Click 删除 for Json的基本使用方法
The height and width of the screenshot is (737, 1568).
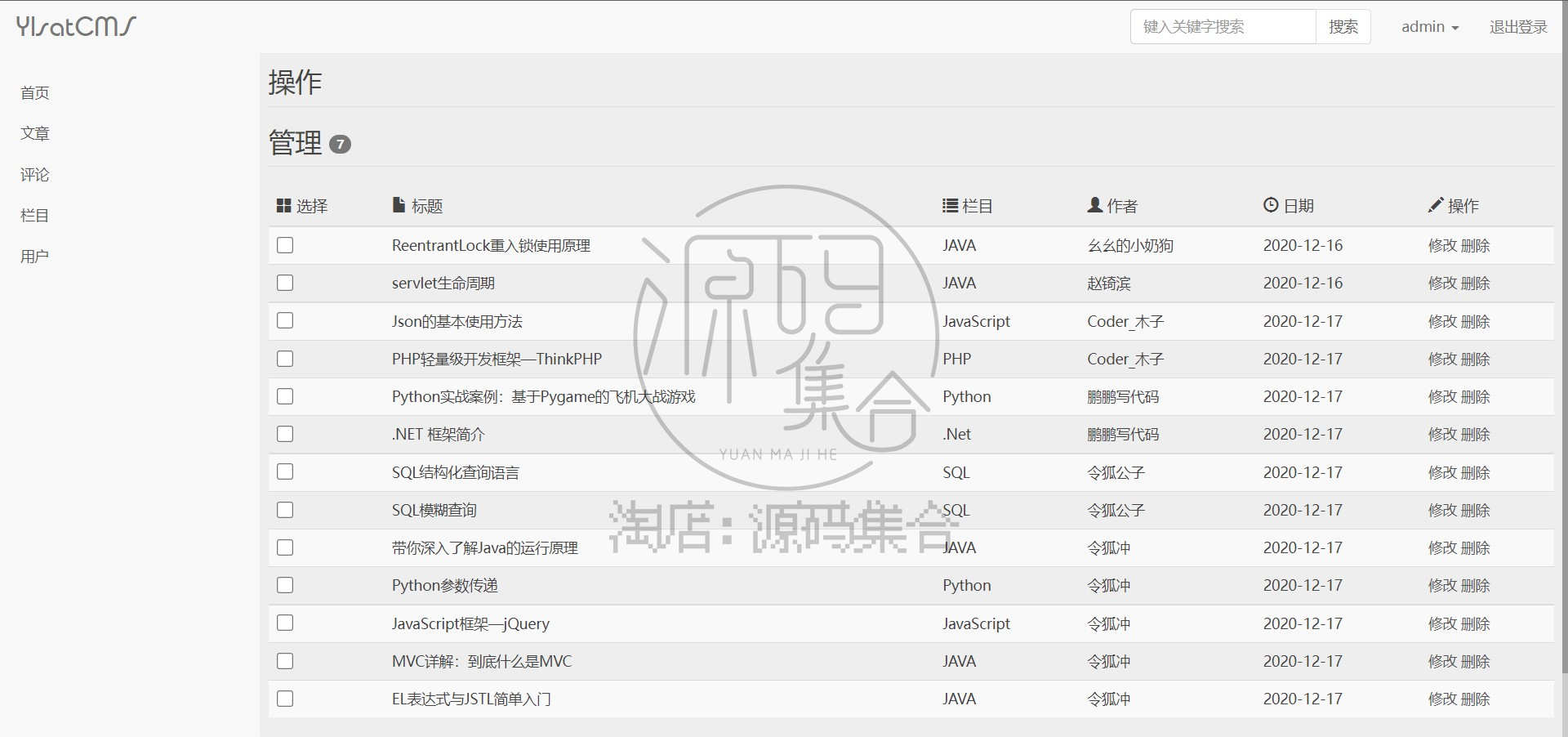click(1475, 322)
